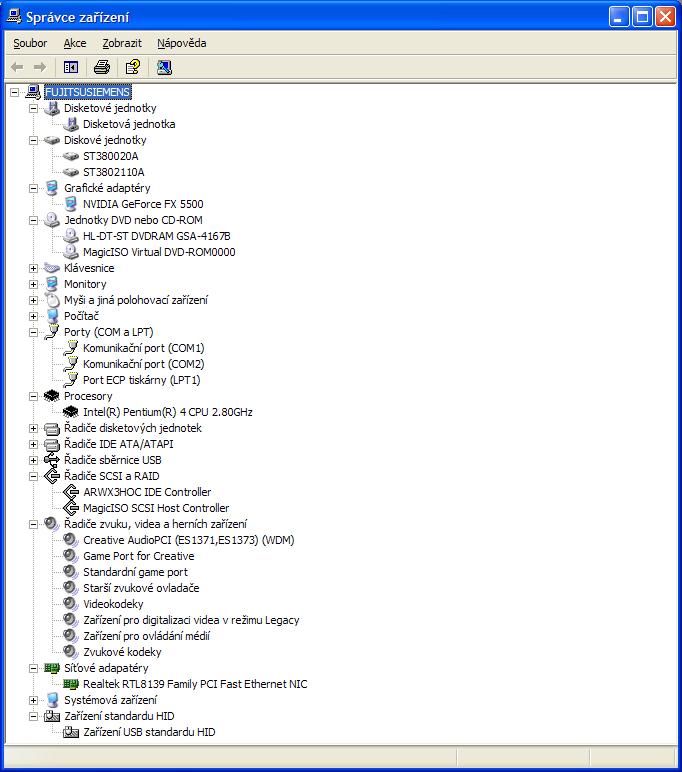The height and width of the screenshot is (772, 682).
Task: Click the Print toolbar icon
Action: pyautogui.click(x=102, y=67)
